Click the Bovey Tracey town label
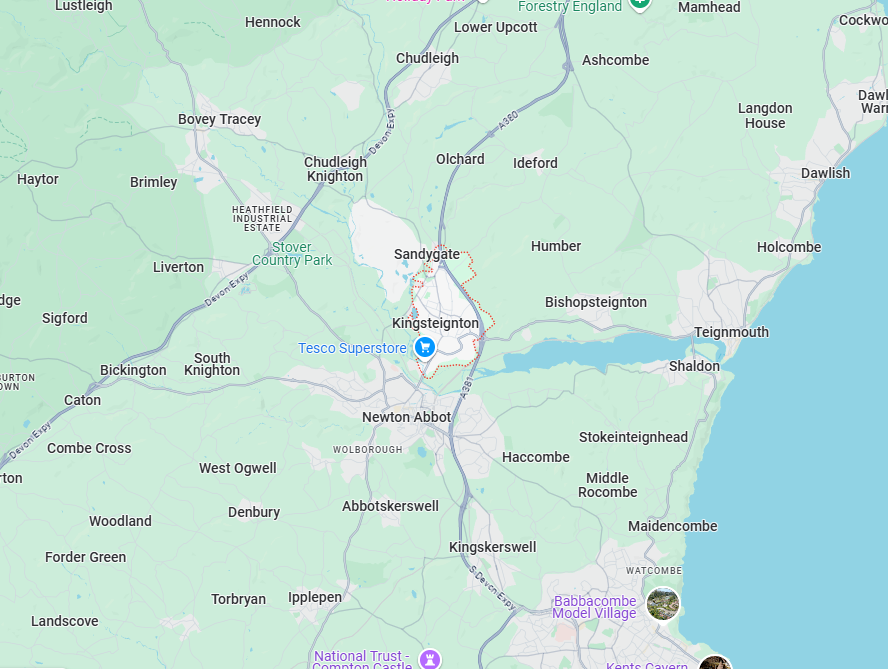888x669 pixels. coord(220,120)
